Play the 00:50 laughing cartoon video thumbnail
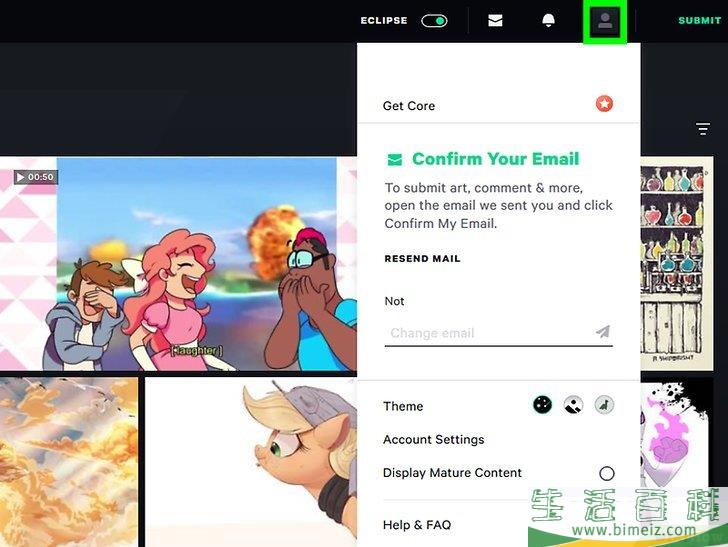 point(178,264)
